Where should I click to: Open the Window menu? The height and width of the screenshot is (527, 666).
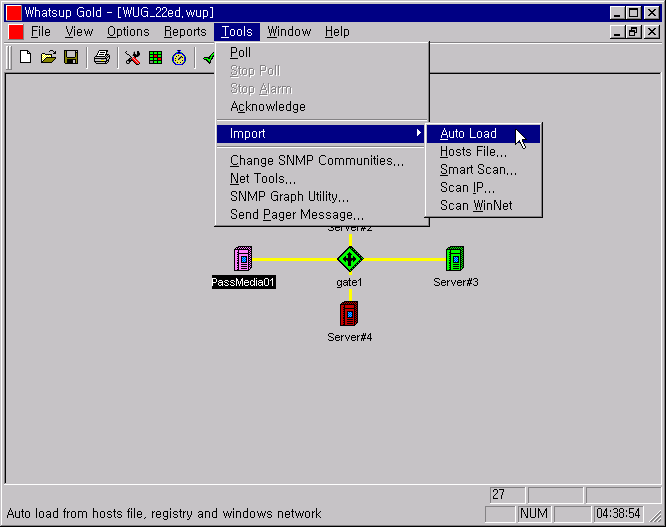click(x=289, y=32)
